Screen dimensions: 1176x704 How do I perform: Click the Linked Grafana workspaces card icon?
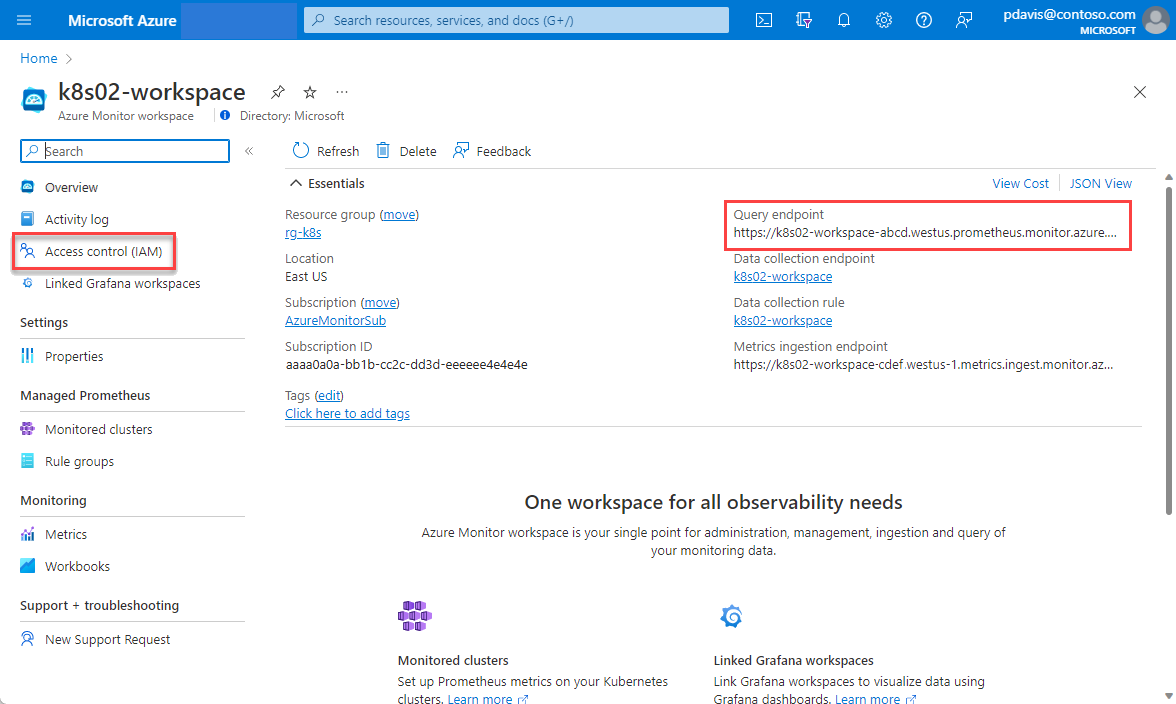pyautogui.click(x=731, y=616)
